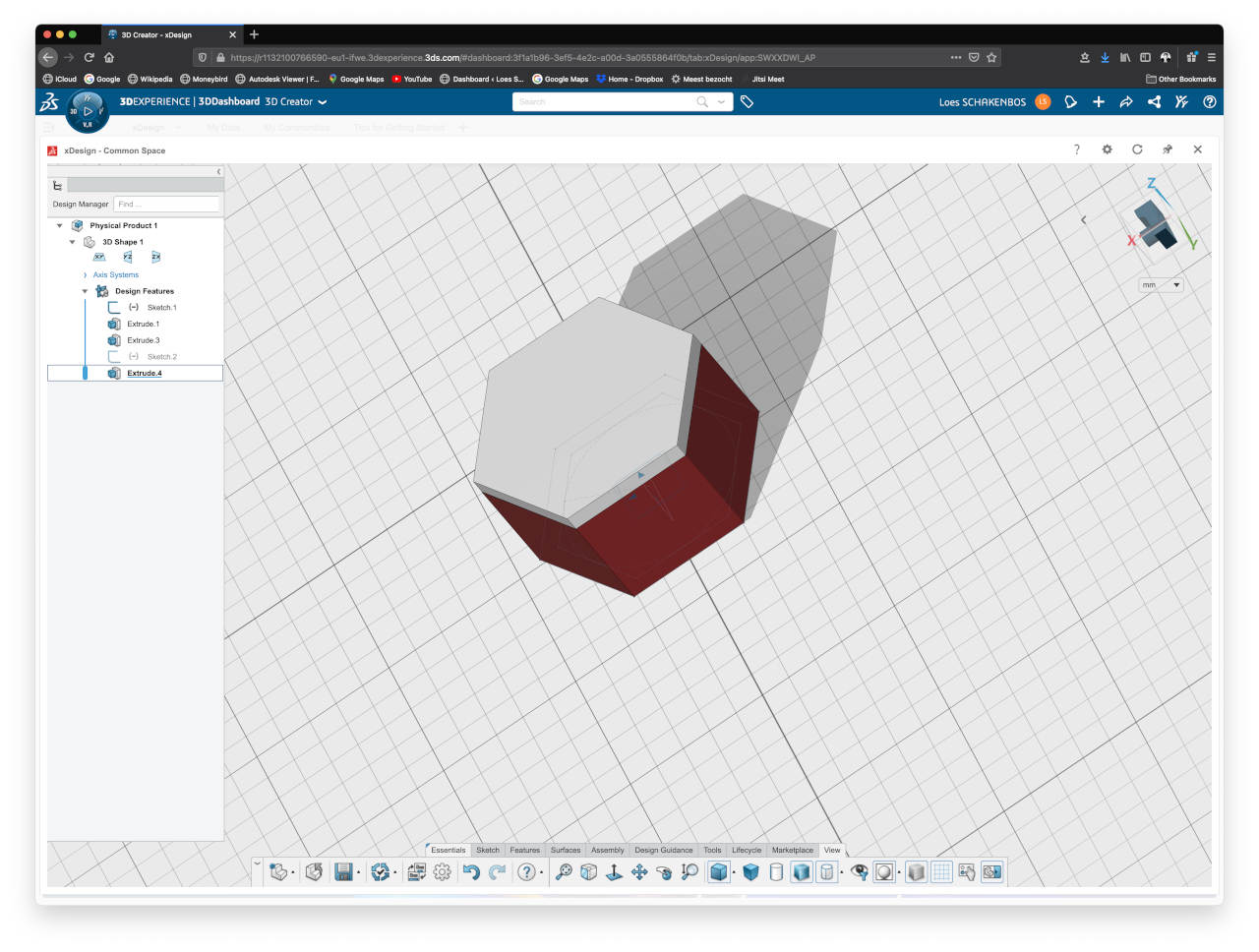
Task: Click the import box icon
Action: [x=314, y=872]
